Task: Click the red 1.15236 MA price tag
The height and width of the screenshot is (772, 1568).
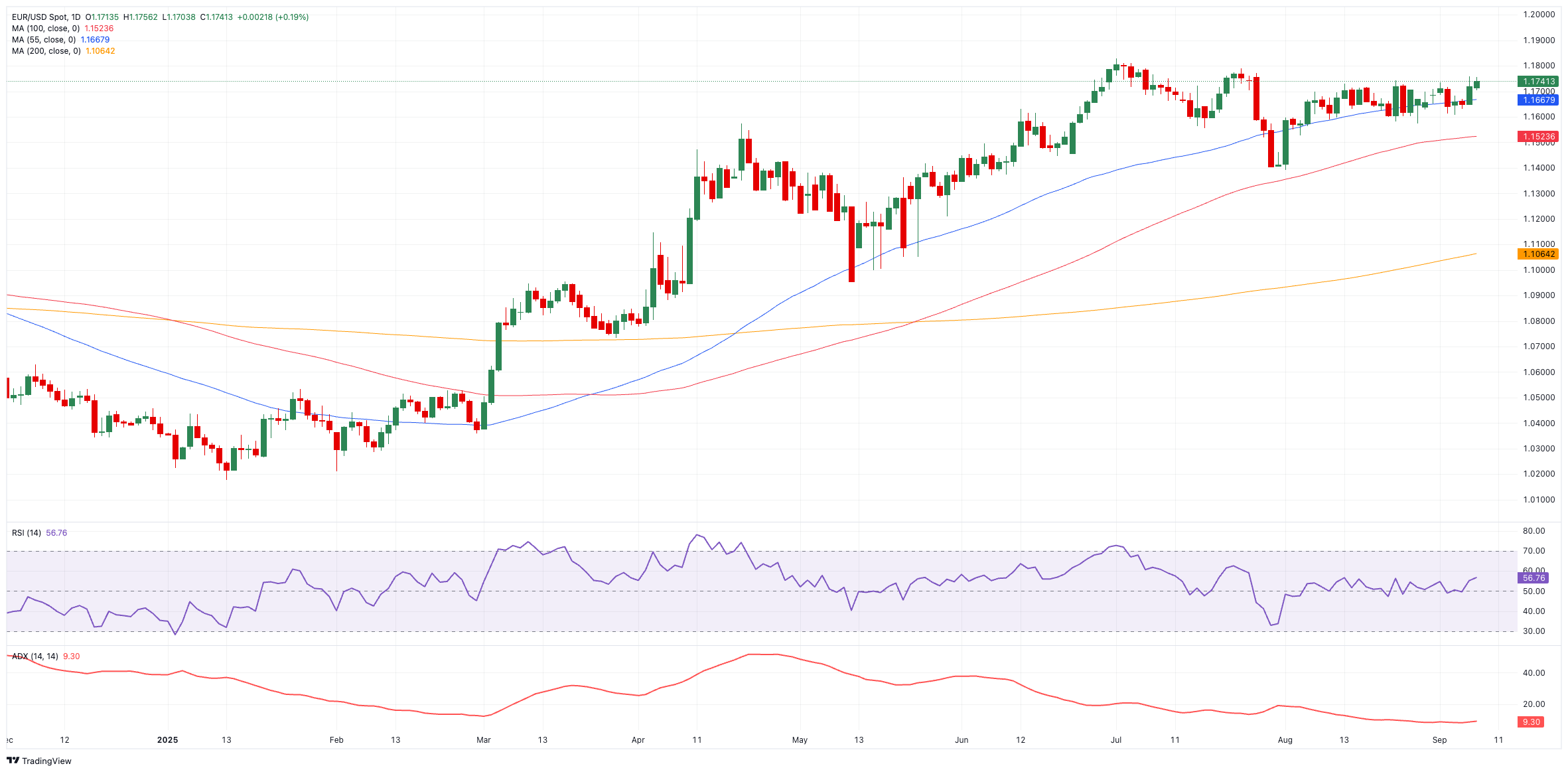Action: point(1538,137)
